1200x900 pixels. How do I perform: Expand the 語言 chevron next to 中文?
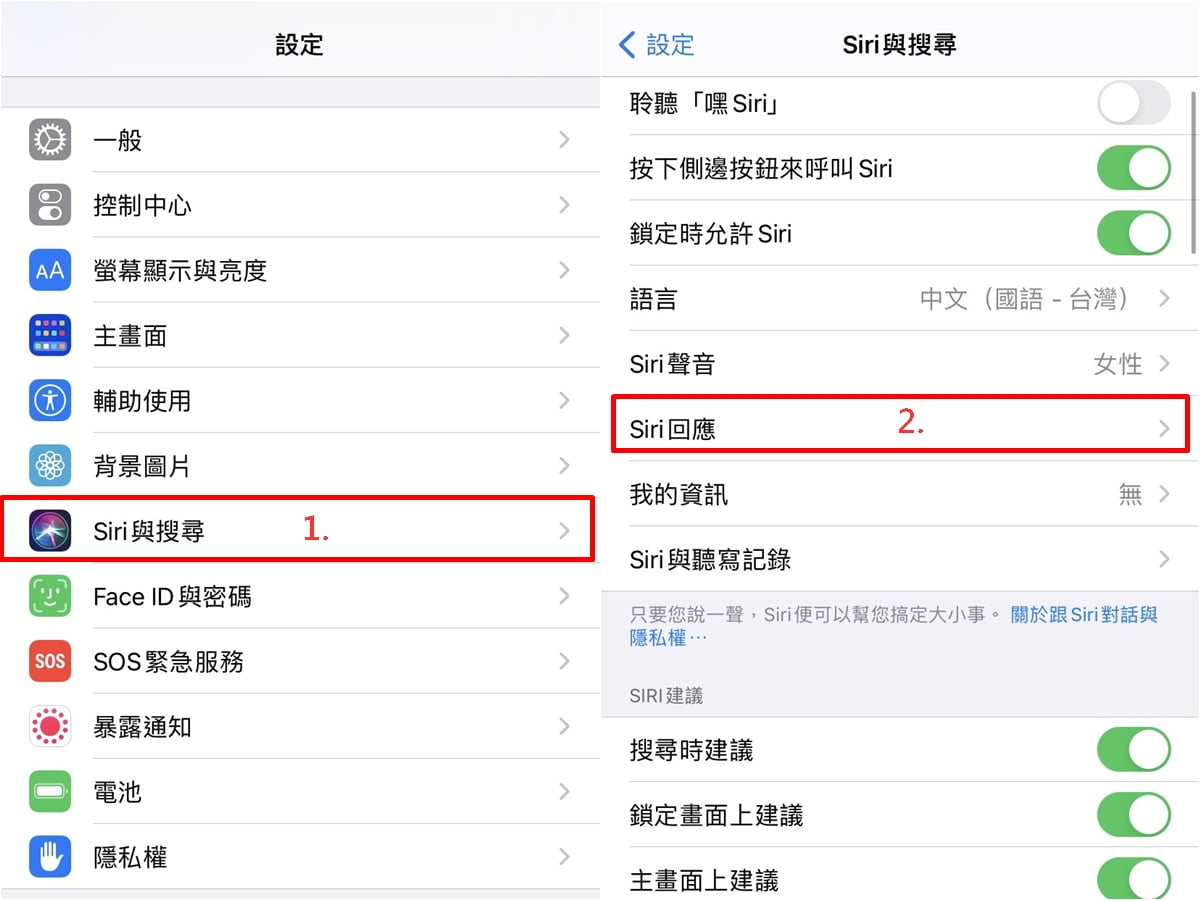tap(1164, 298)
